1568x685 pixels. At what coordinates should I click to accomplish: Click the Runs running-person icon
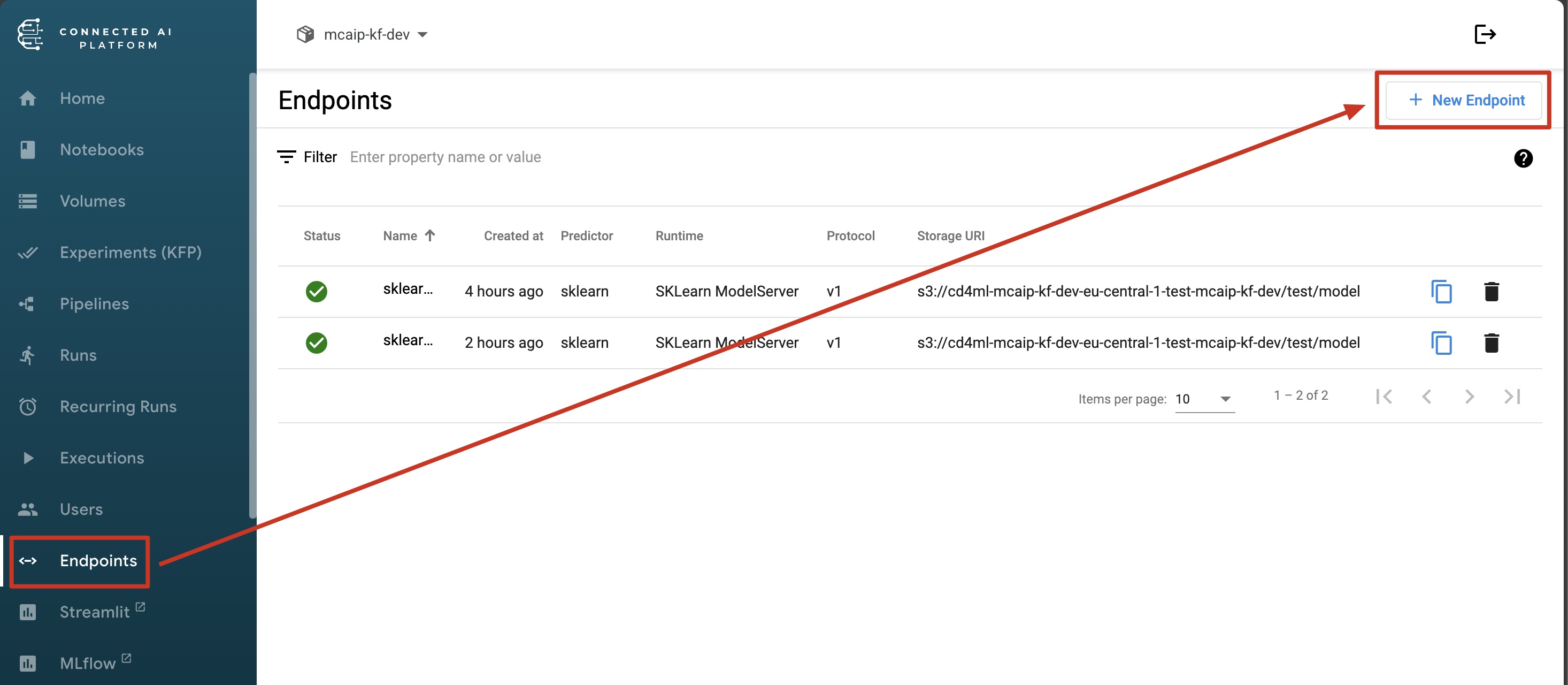point(27,355)
